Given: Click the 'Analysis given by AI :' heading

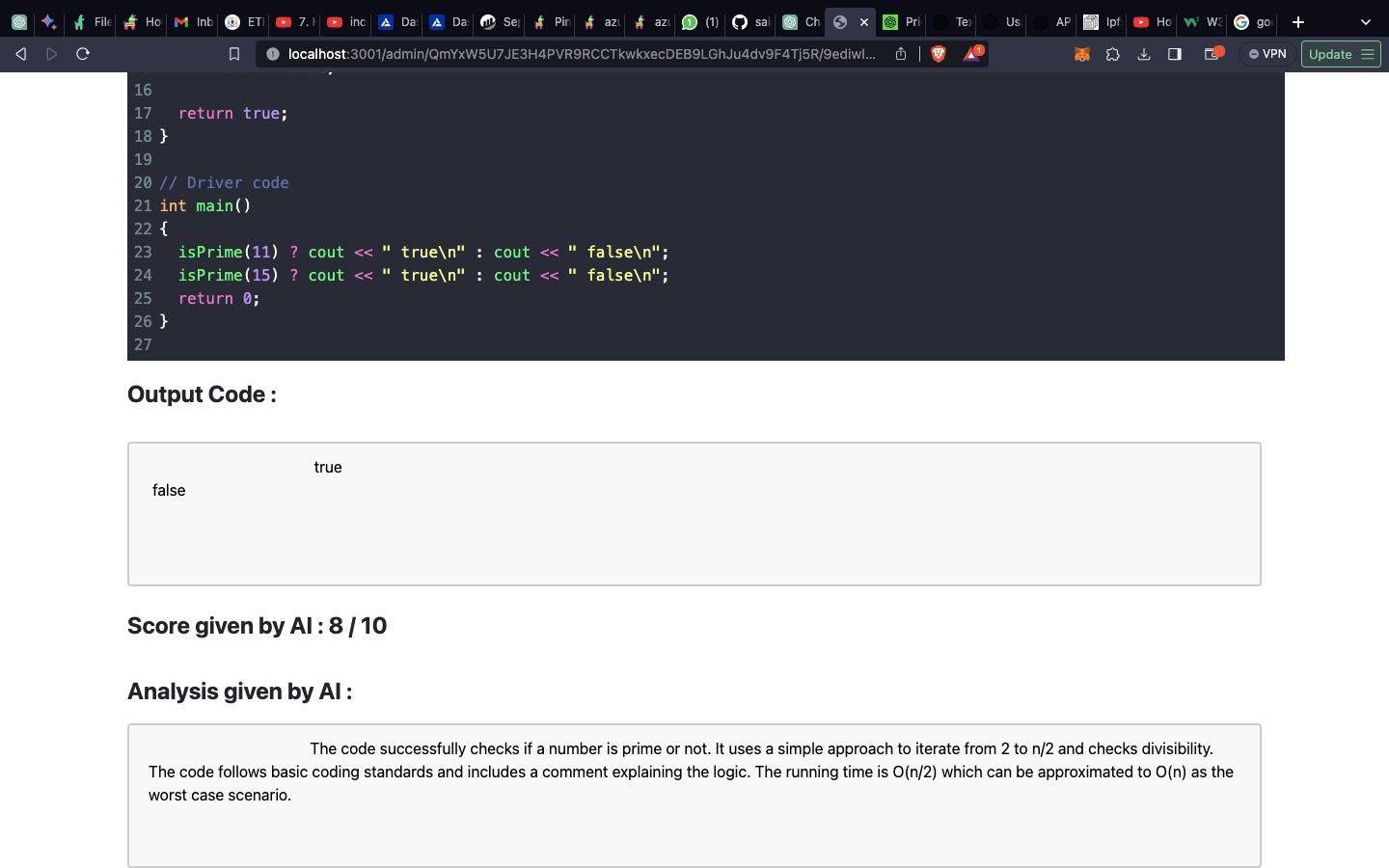Looking at the screenshot, I should click(239, 692).
